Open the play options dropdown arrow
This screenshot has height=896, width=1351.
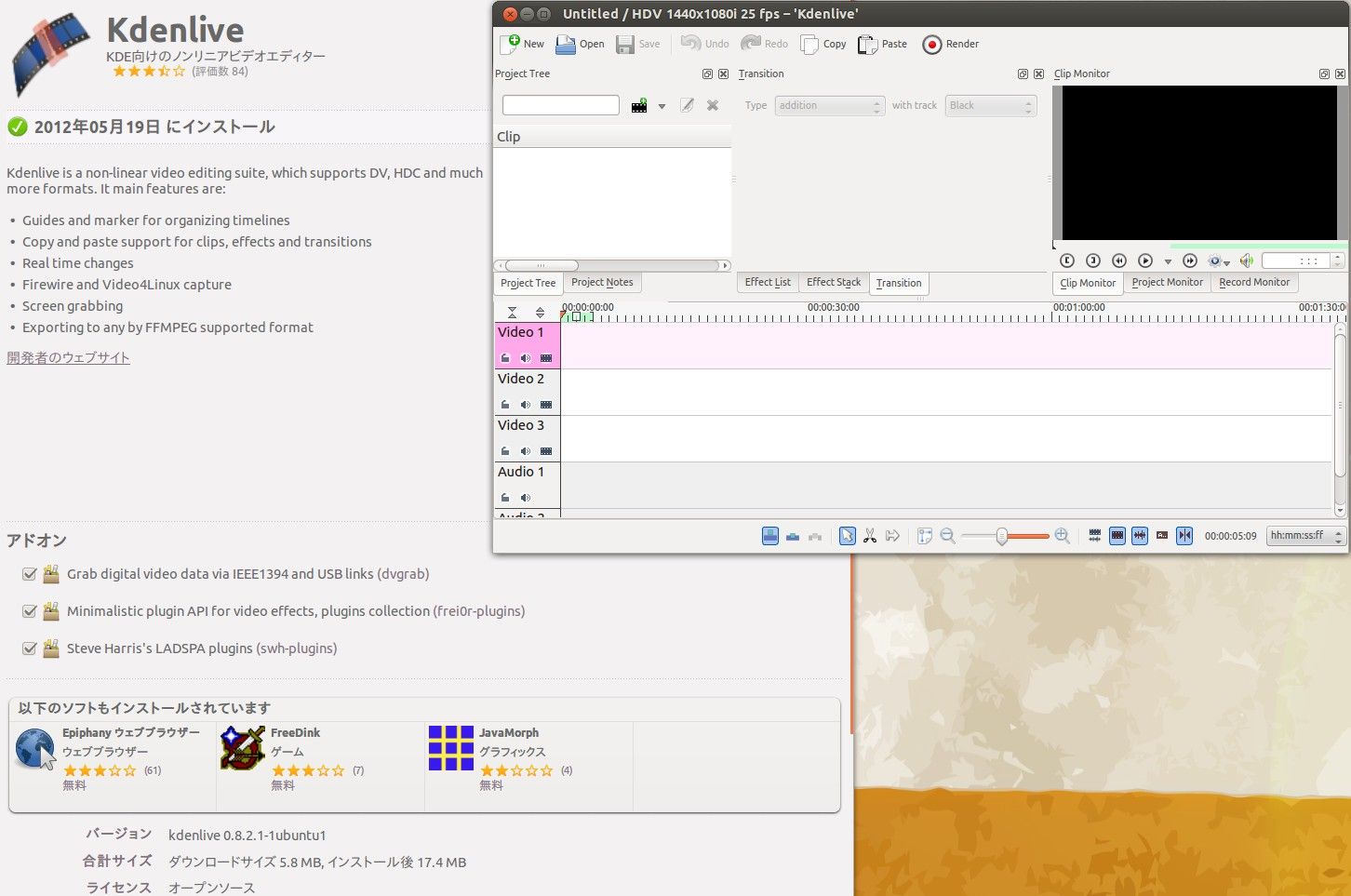click(1168, 262)
